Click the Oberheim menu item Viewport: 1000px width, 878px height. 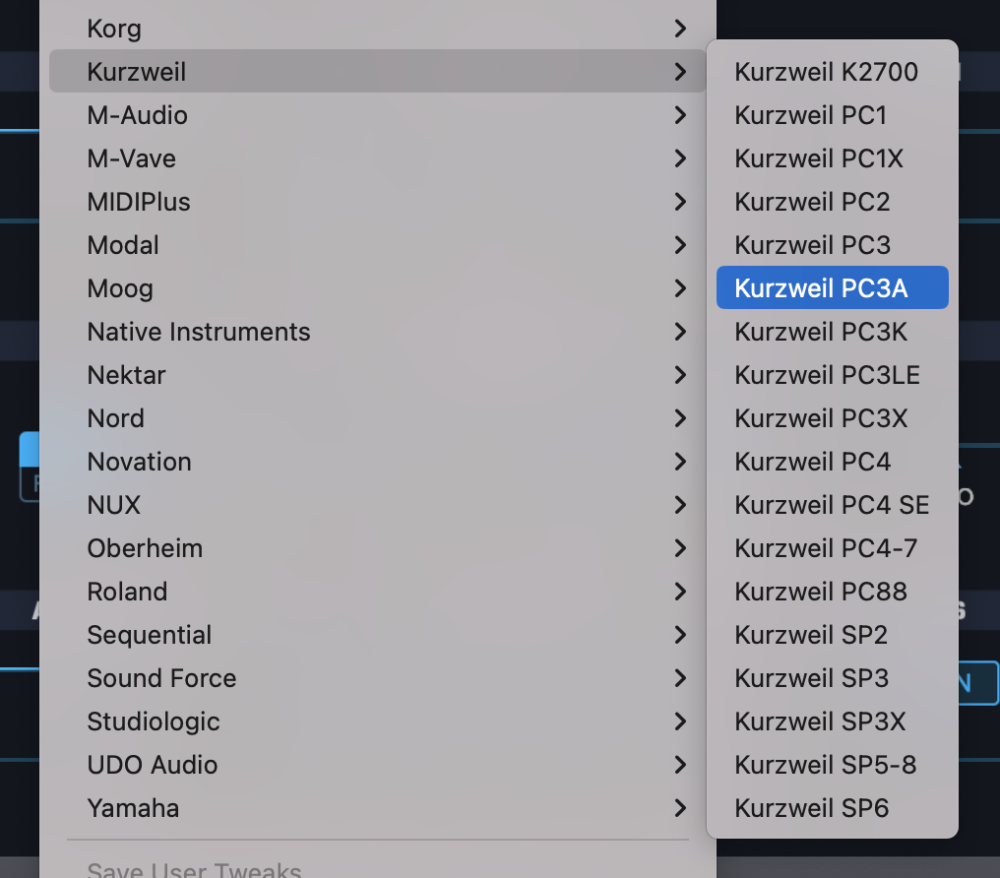click(x=145, y=549)
